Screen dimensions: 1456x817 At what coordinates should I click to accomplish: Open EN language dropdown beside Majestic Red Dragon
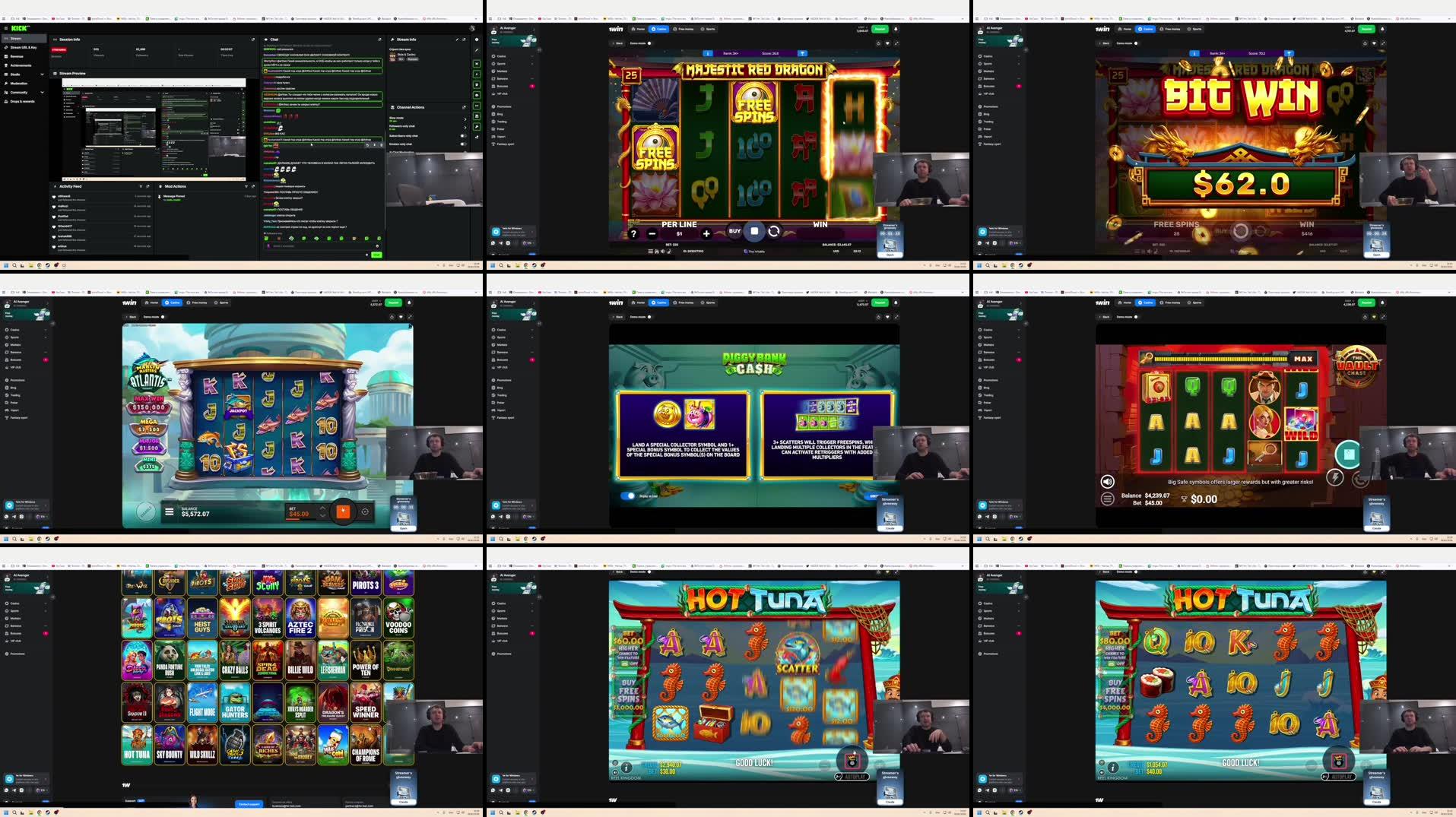click(527, 242)
